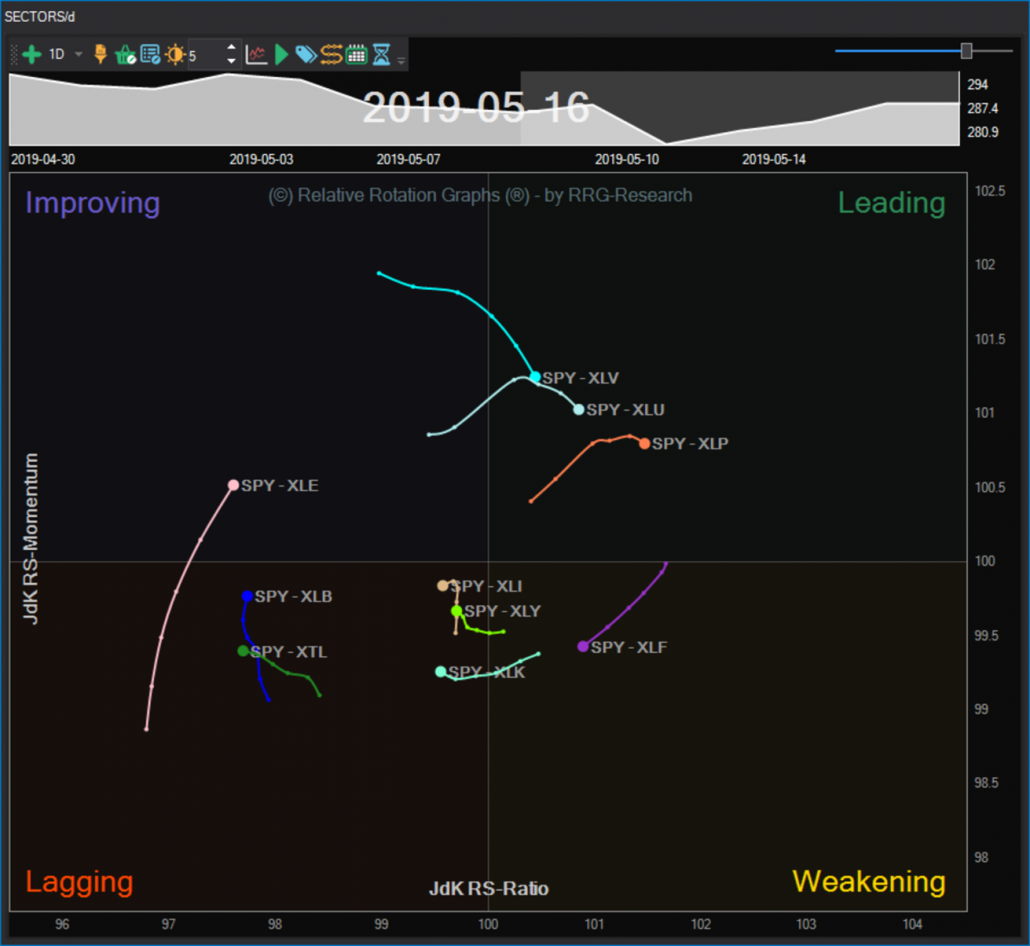The image size is (1030, 946).
Task: Select the SPY - XLE label
Action: pyautogui.click(x=280, y=485)
